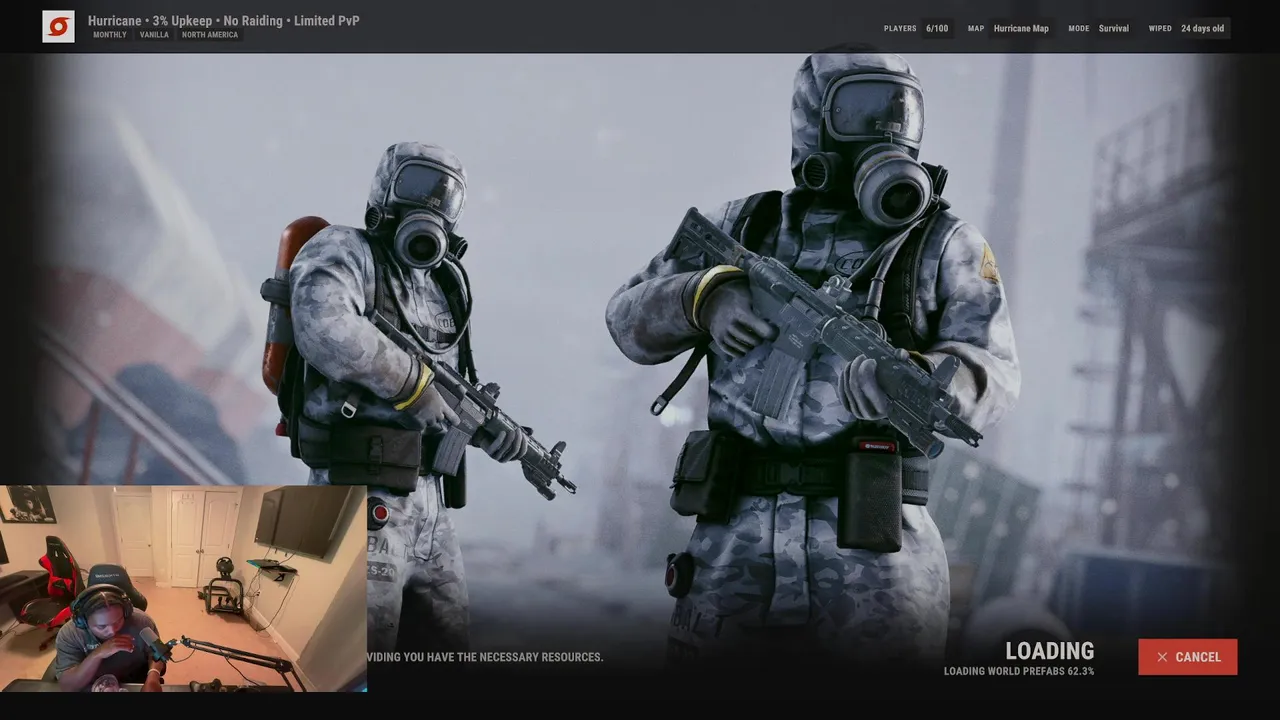Click the 'Survival' mode value
This screenshot has height=720, width=1280.
click(1113, 29)
